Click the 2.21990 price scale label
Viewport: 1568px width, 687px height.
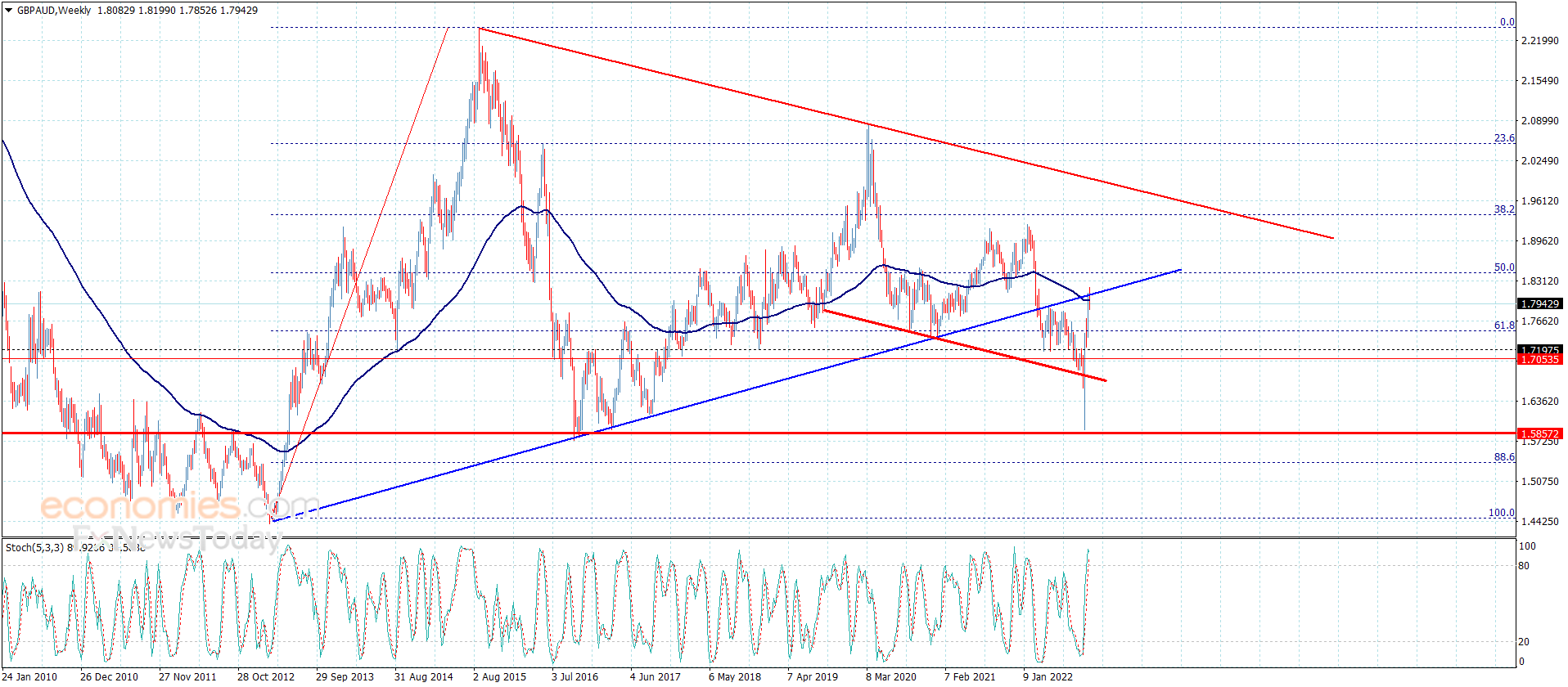[1539, 41]
